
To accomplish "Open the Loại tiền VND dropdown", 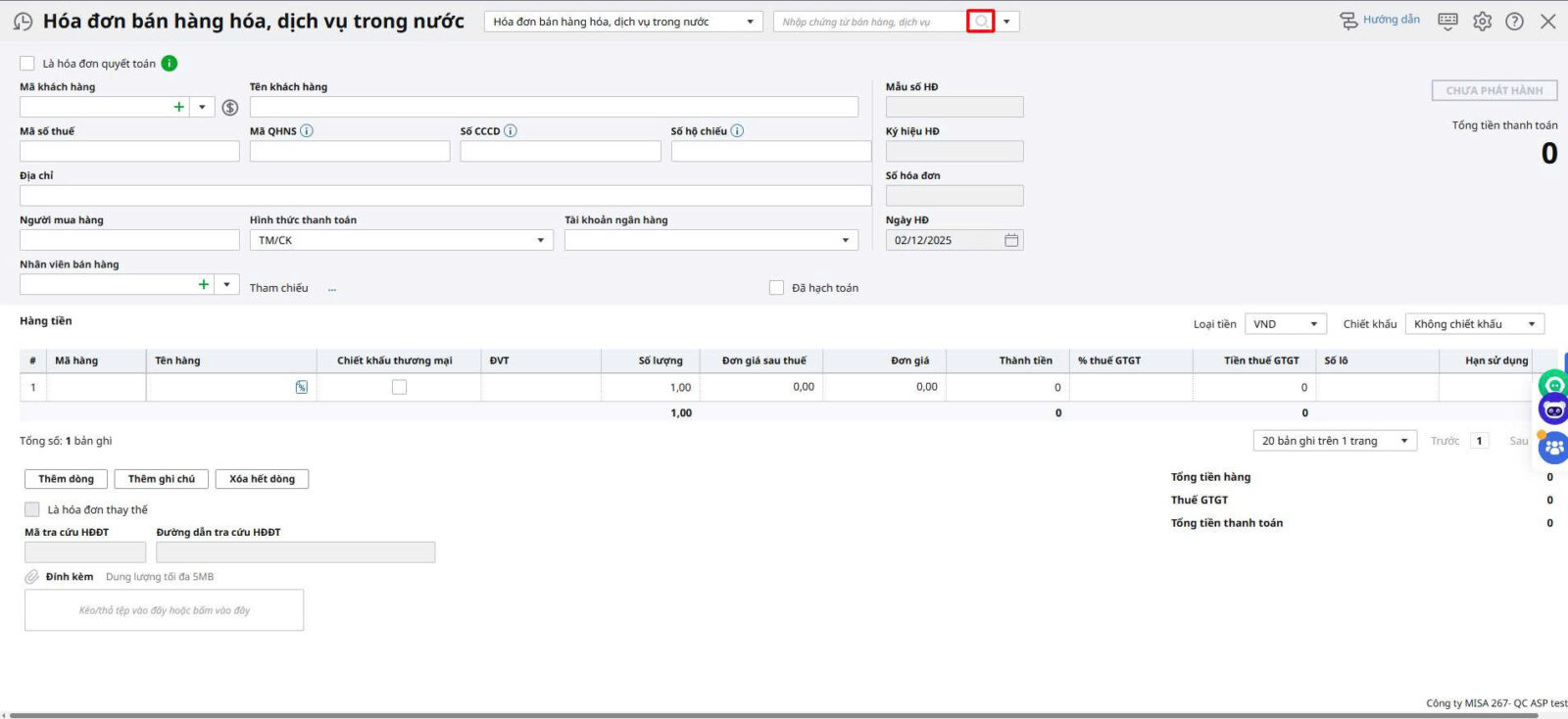I will 1313,324.
